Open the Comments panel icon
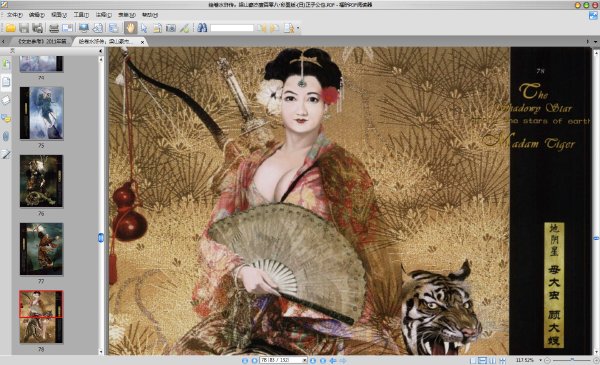The width and height of the screenshot is (600, 365). [6, 118]
